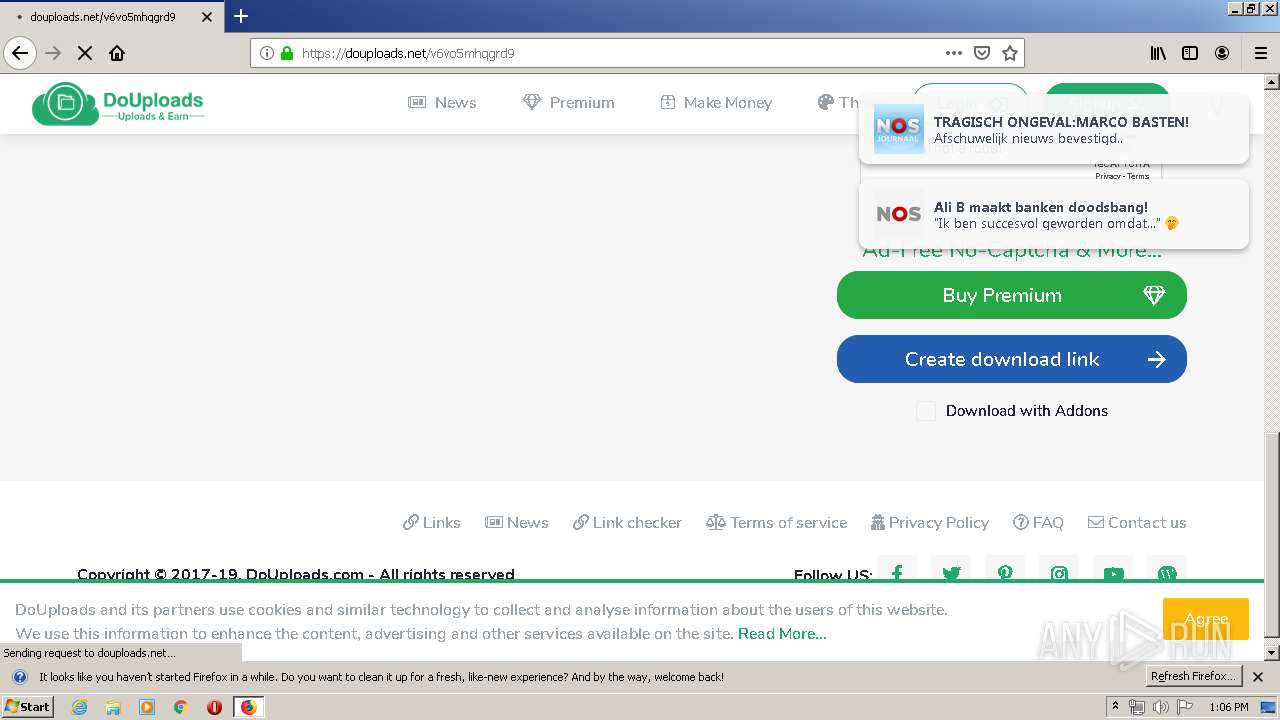Click the Refresh Firefox button
The image size is (1280, 720).
(1193, 676)
